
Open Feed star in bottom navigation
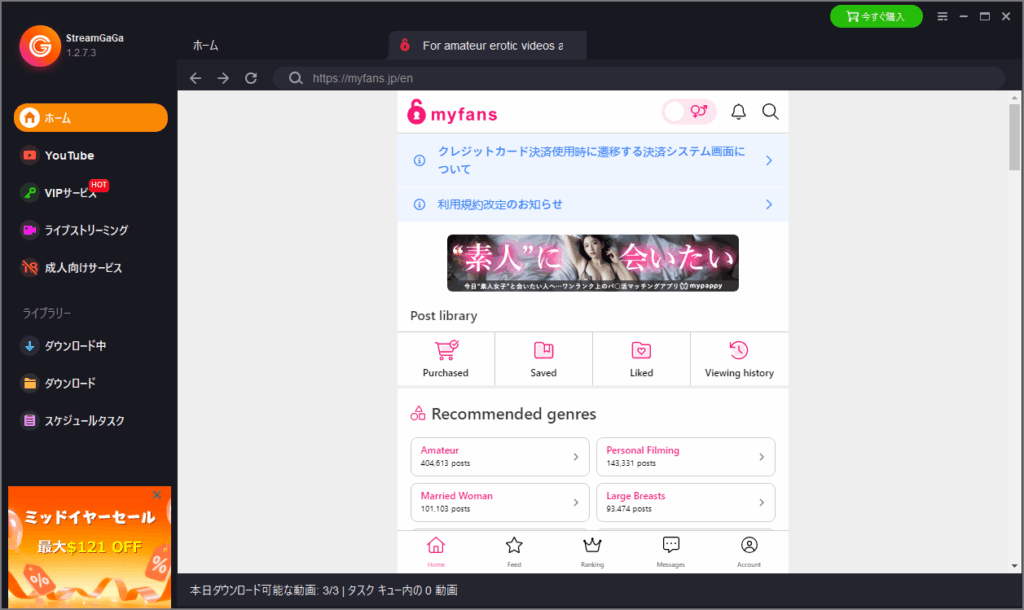[514, 551]
